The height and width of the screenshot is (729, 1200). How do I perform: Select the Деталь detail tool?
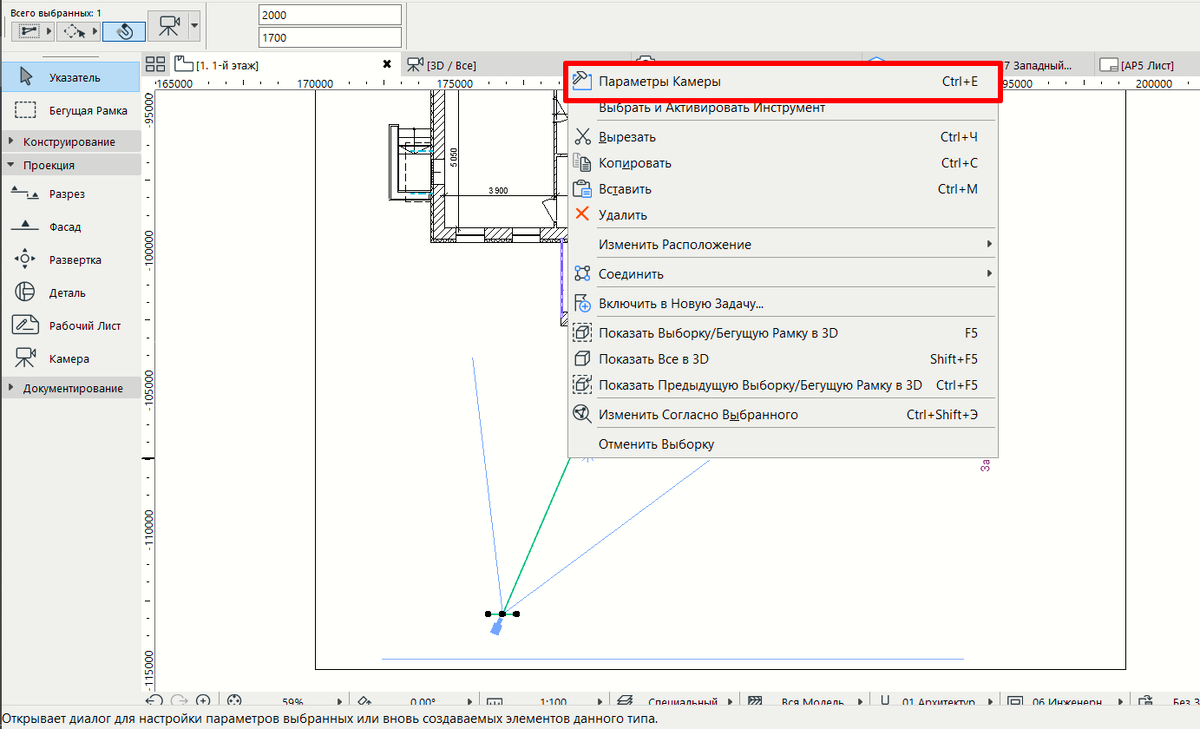click(x=70, y=293)
